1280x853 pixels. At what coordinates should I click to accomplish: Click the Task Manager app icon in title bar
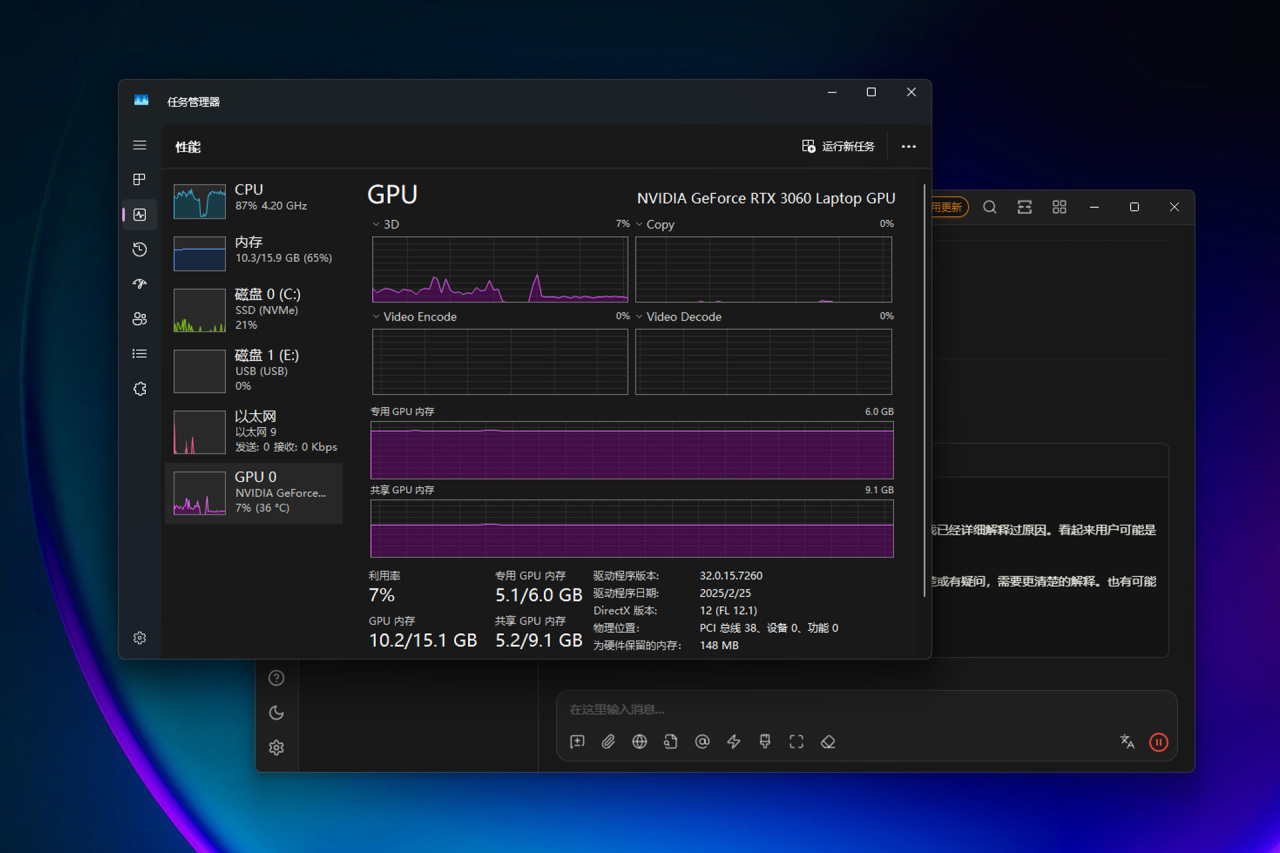(x=141, y=101)
